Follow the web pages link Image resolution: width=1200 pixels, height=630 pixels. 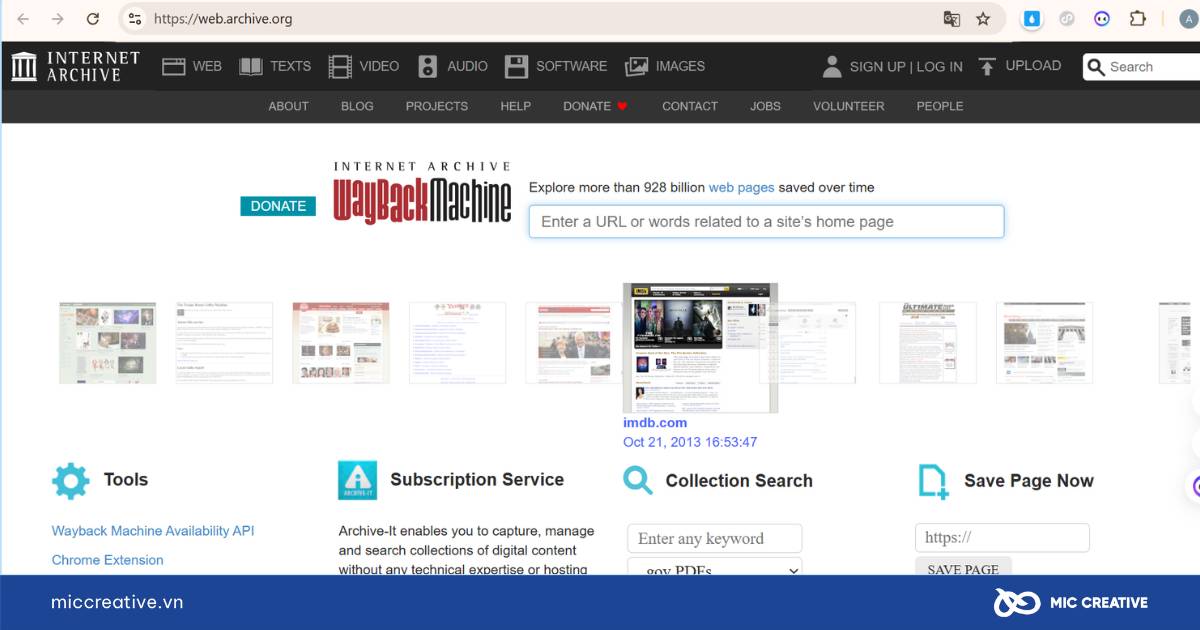(742, 187)
